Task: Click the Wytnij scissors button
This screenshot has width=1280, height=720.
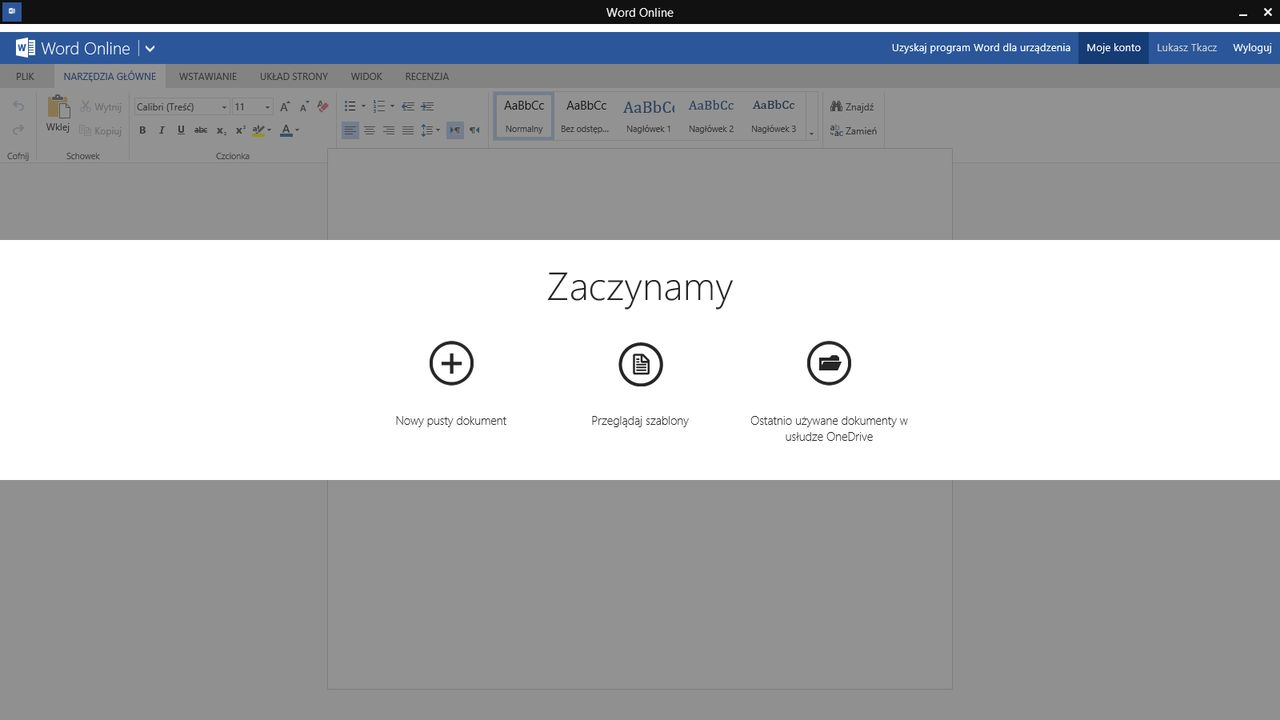Action: coord(100,107)
